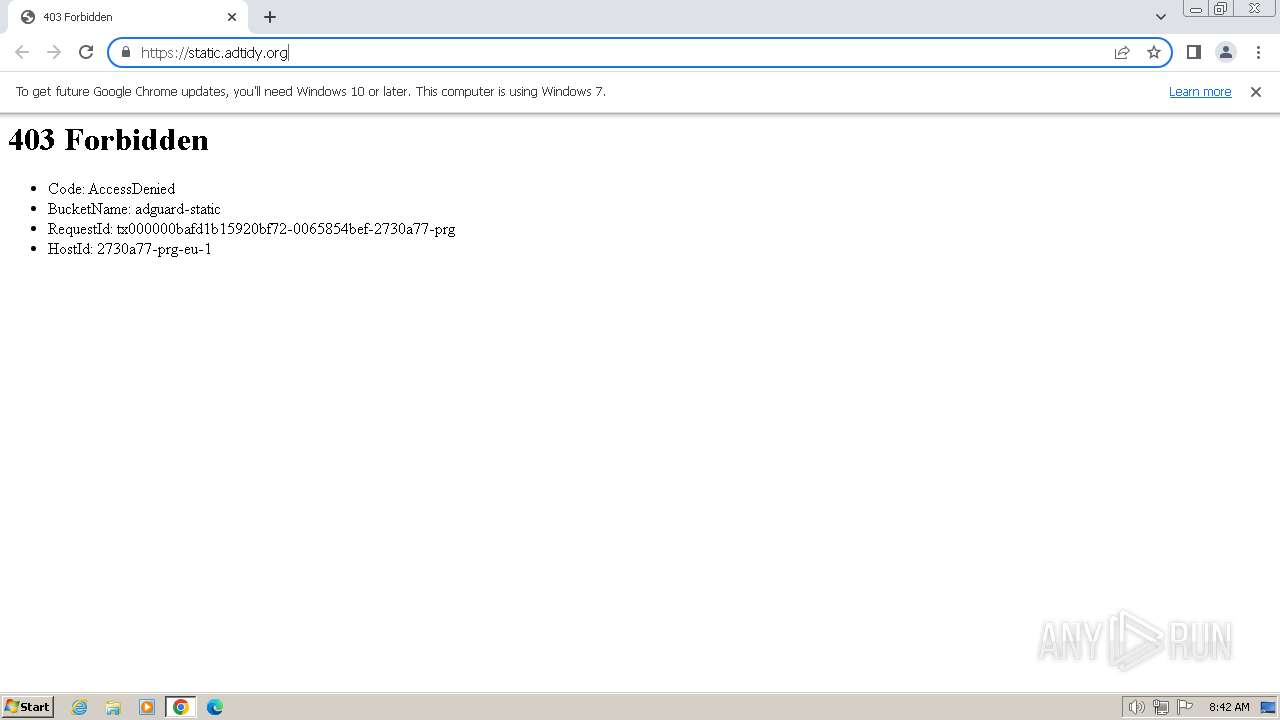Select the RequestId line text
This screenshot has height=720, width=1280.
(251, 229)
